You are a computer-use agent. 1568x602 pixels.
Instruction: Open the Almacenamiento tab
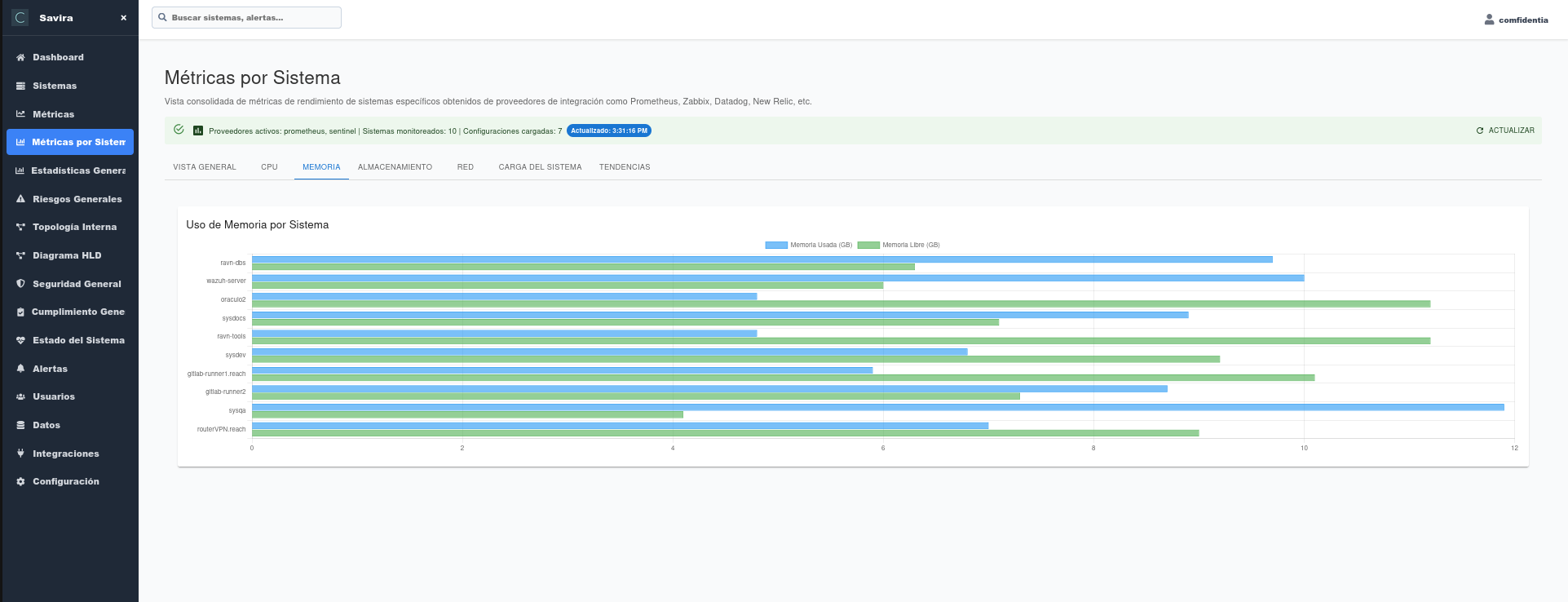tap(395, 167)
